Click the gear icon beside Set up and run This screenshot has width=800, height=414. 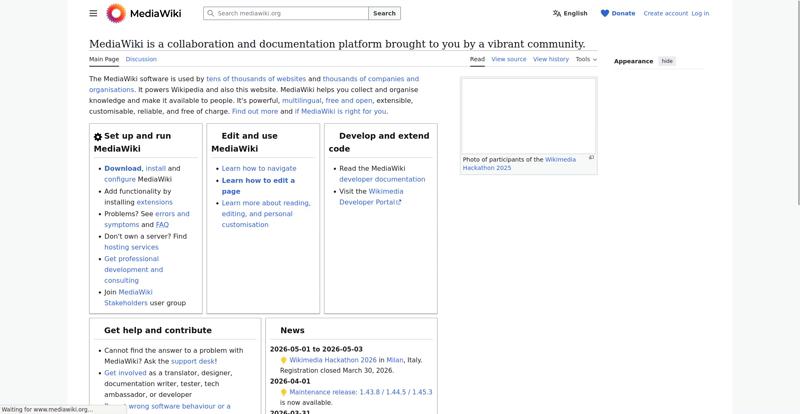[98, 137]
